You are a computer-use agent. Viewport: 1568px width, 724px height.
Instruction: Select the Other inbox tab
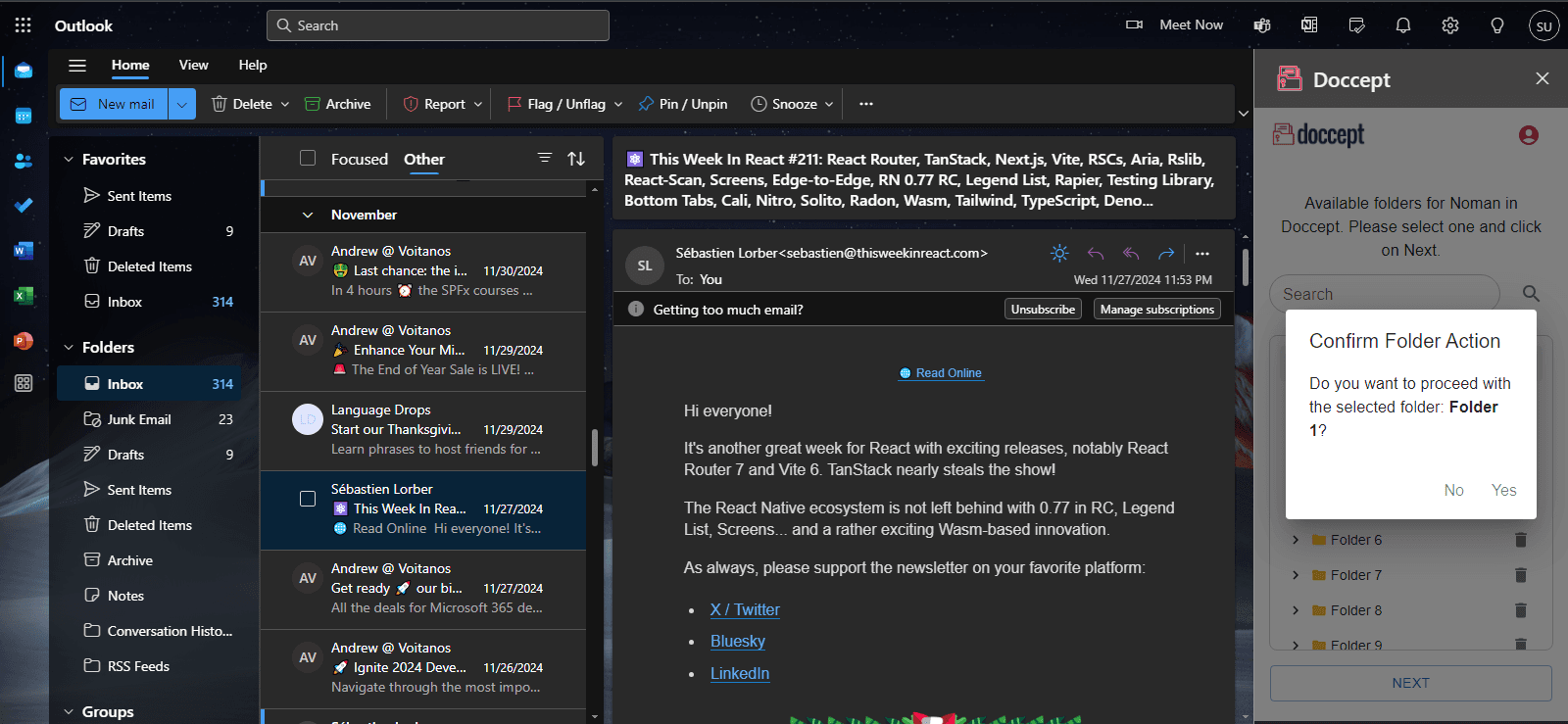click(x=424, y=159)
